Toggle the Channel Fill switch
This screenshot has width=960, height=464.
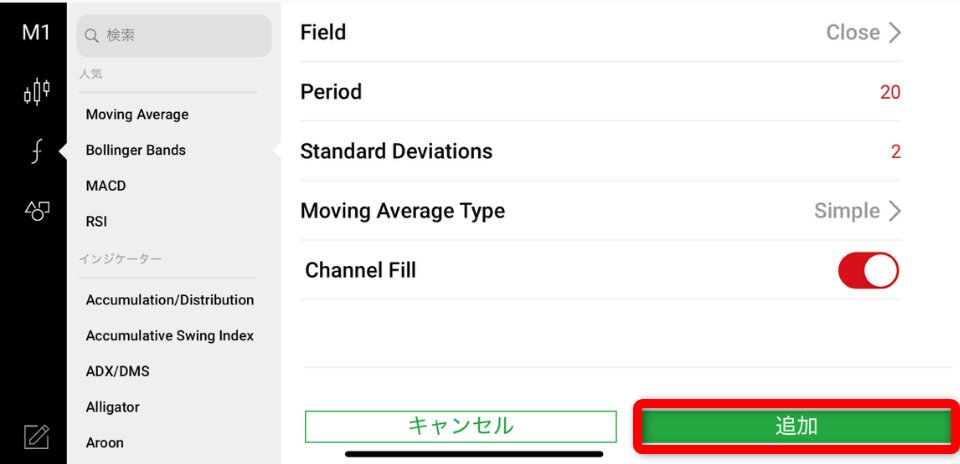click(868, 270)
